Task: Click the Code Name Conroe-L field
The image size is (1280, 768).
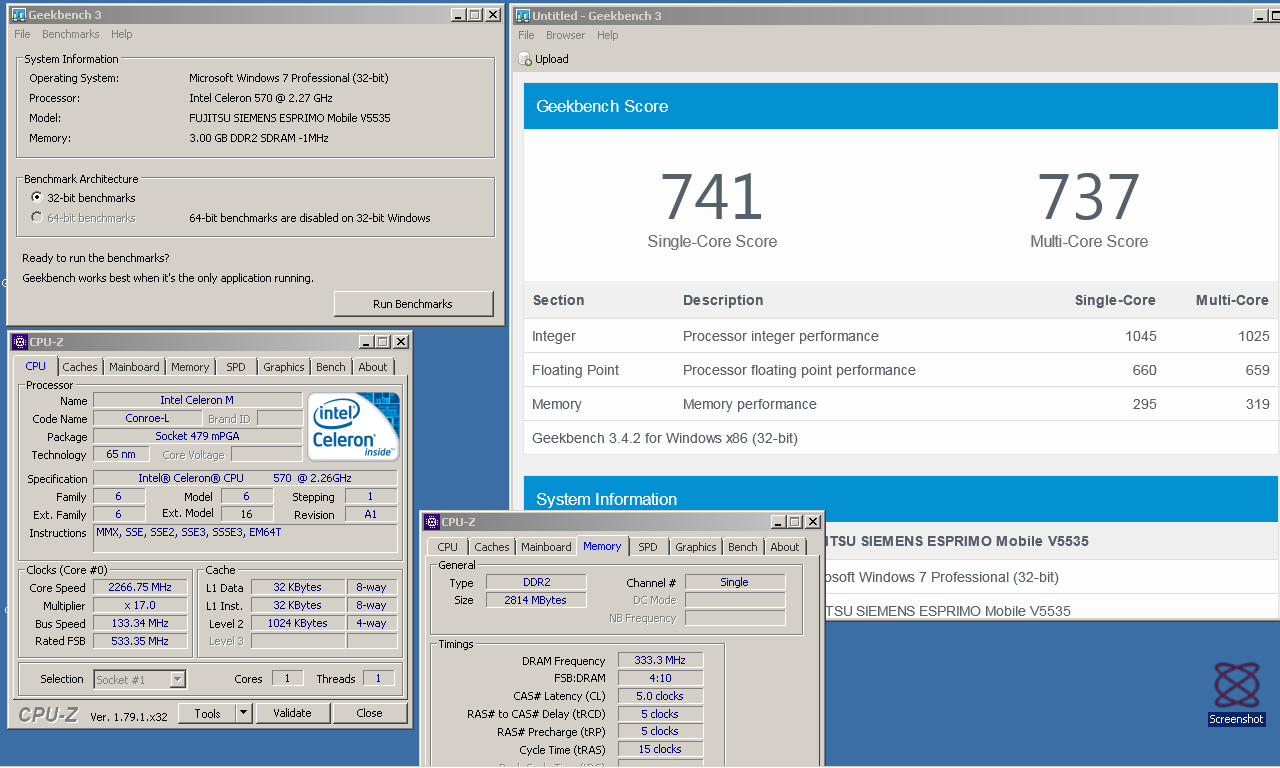Action: tap(147, 418)
